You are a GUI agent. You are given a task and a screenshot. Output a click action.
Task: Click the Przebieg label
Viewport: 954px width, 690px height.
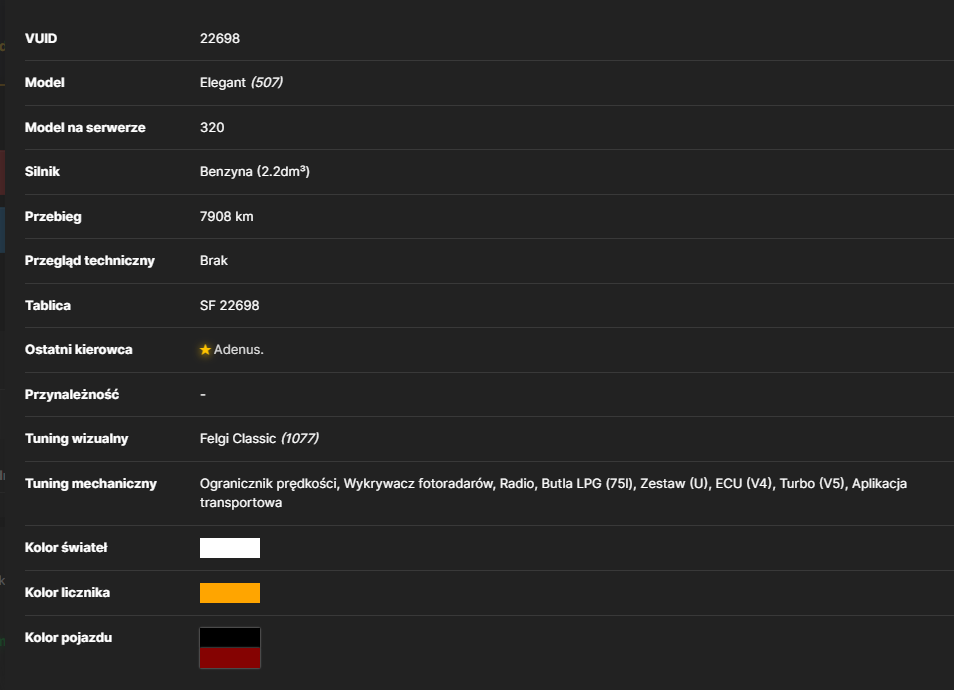point(53,217)
